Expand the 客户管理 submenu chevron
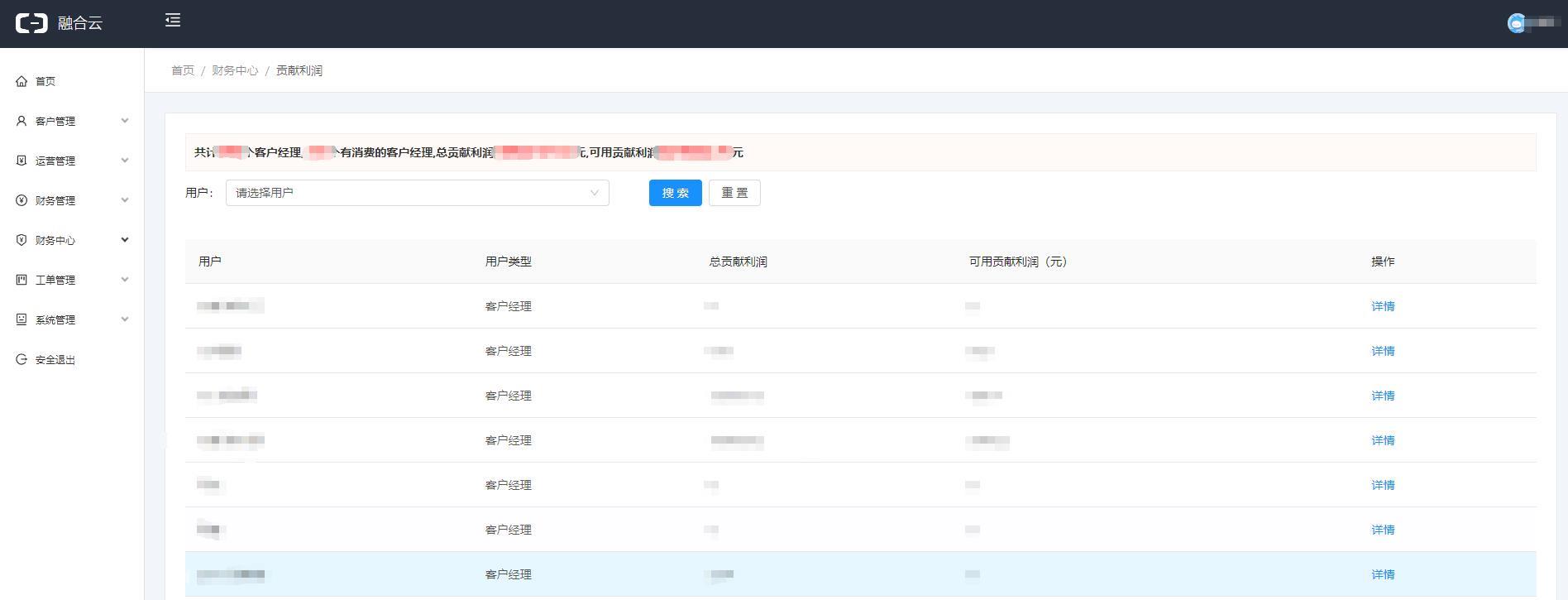The image size is (1568, 600). coord(125,121)
